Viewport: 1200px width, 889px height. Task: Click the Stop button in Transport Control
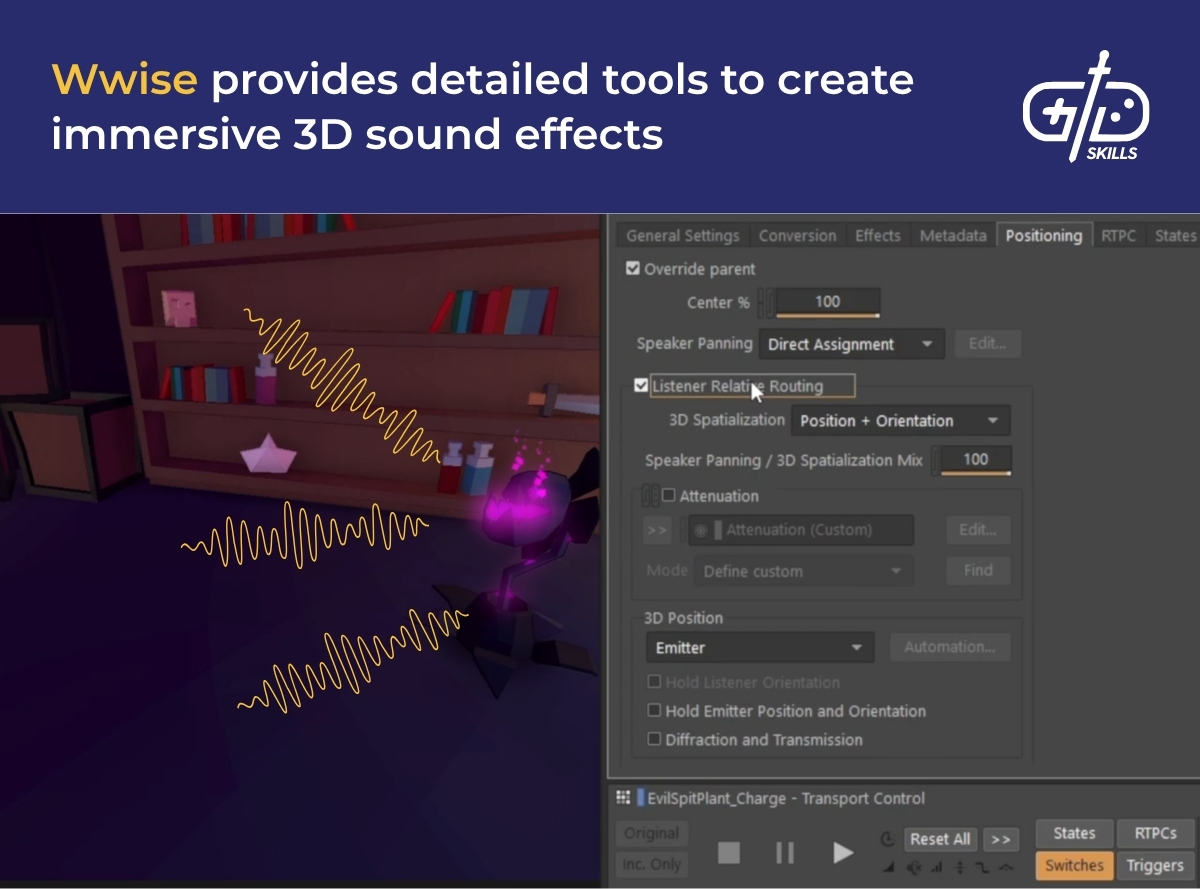coord(729,853)
